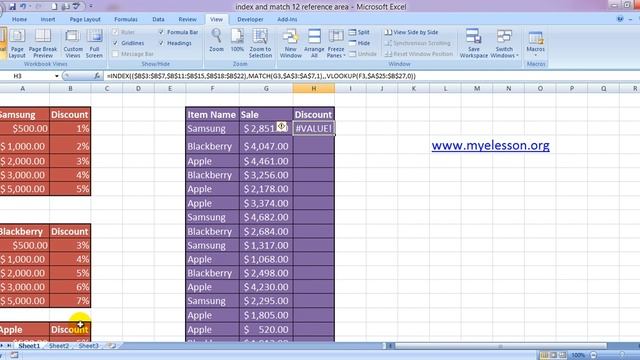
Task: Select column H header
Action: pos(313,88)
